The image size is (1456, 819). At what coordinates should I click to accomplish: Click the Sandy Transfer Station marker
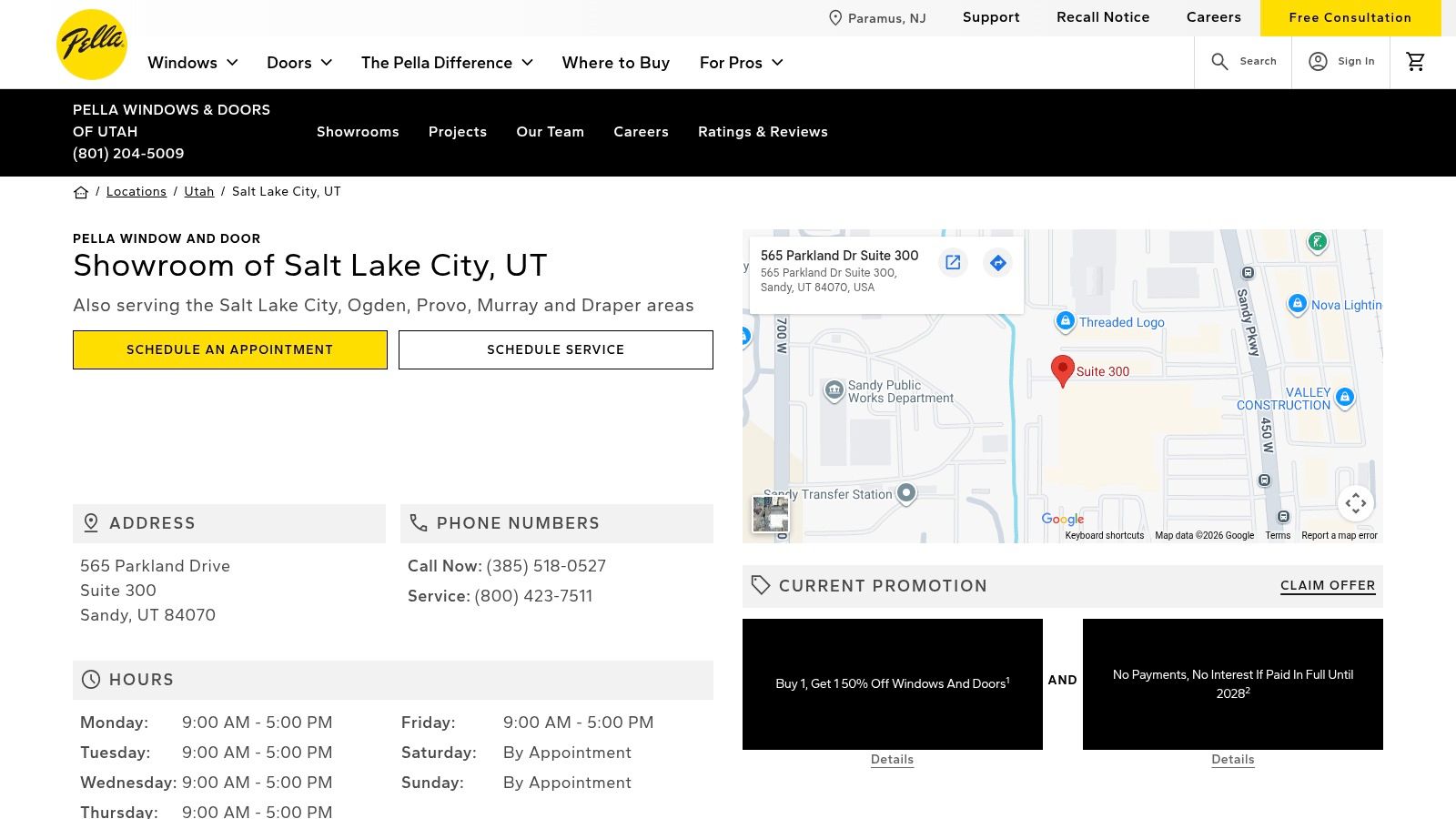click(906, 493)
